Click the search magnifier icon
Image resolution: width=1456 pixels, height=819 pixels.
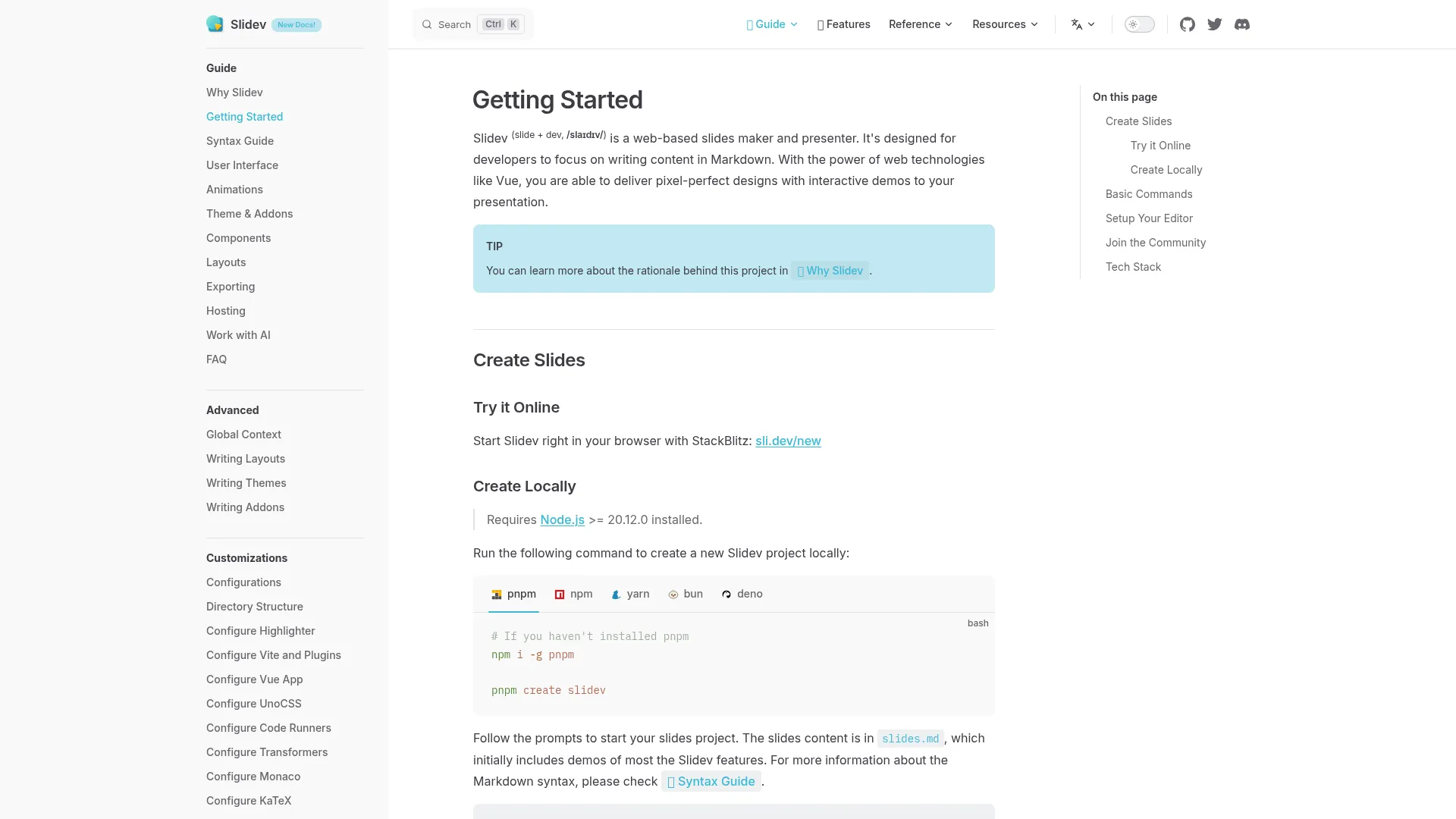point(427,24)
